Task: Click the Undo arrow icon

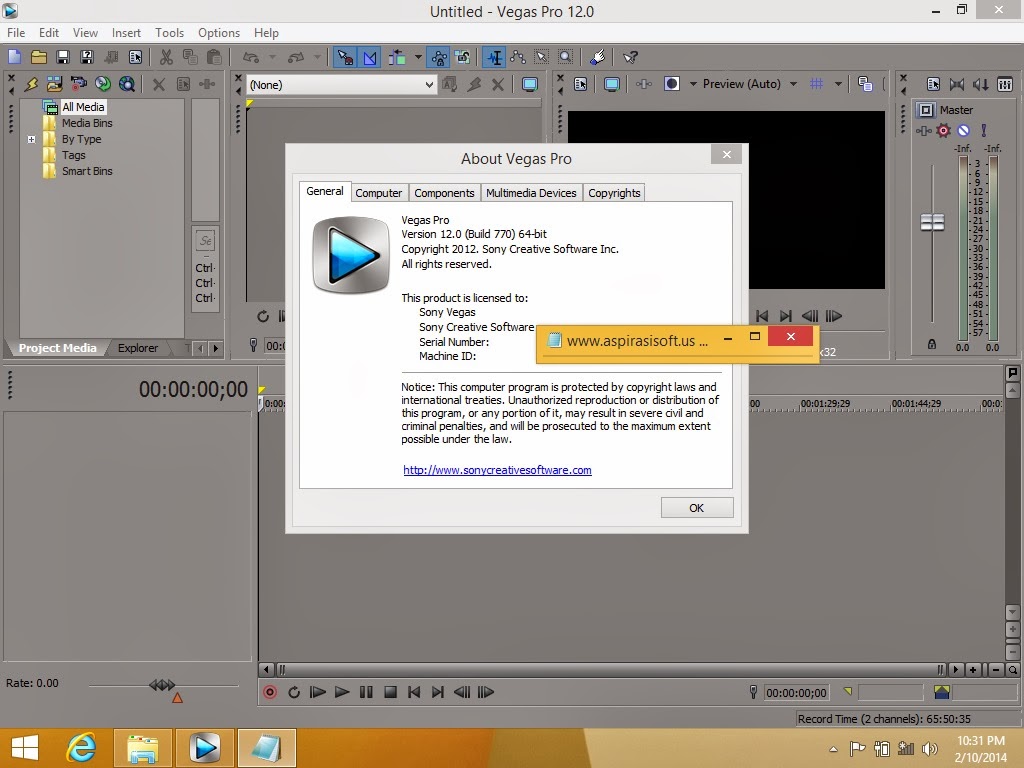Action: coord(251,57)
